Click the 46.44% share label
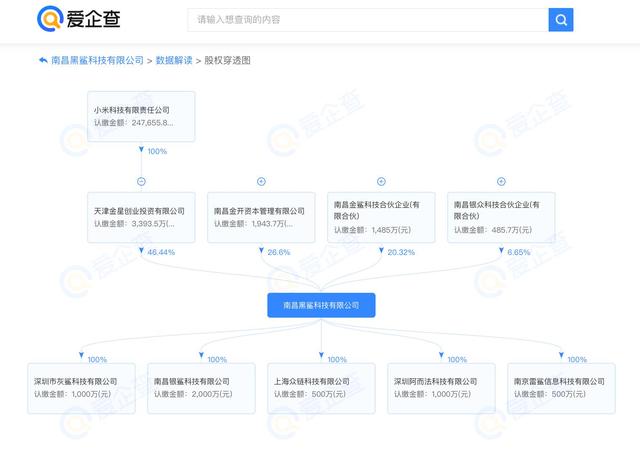The height and width of the screenshot is (451, 640). coord(161,252)
